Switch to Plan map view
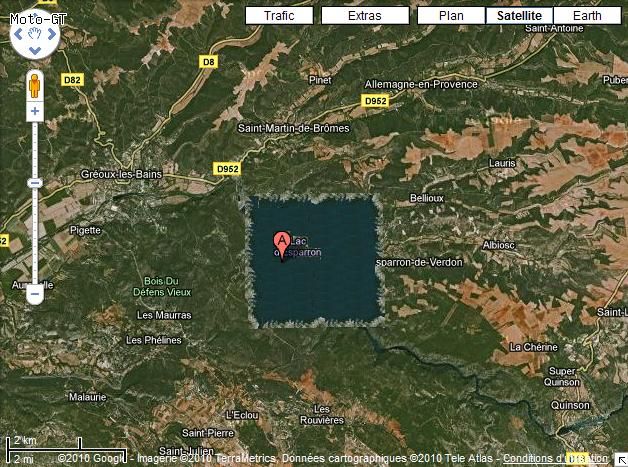 451,16
